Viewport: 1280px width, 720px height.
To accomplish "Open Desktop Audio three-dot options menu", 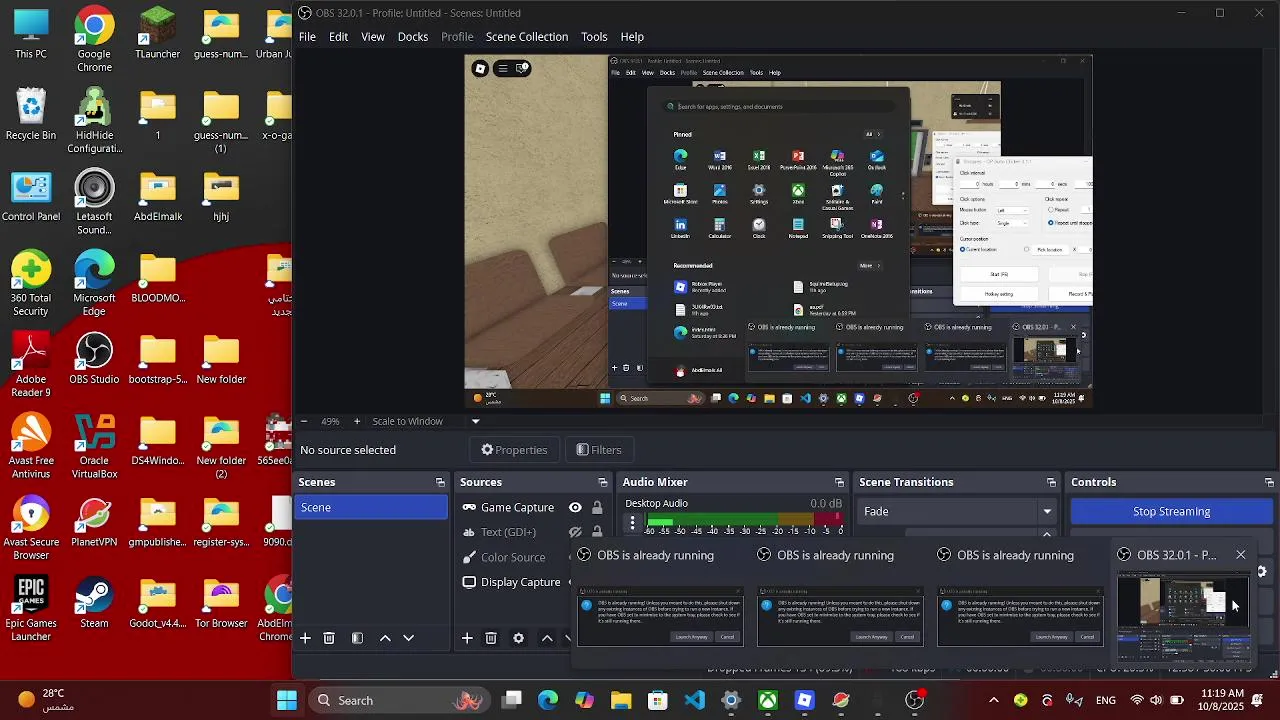I will tap(632, 522).
